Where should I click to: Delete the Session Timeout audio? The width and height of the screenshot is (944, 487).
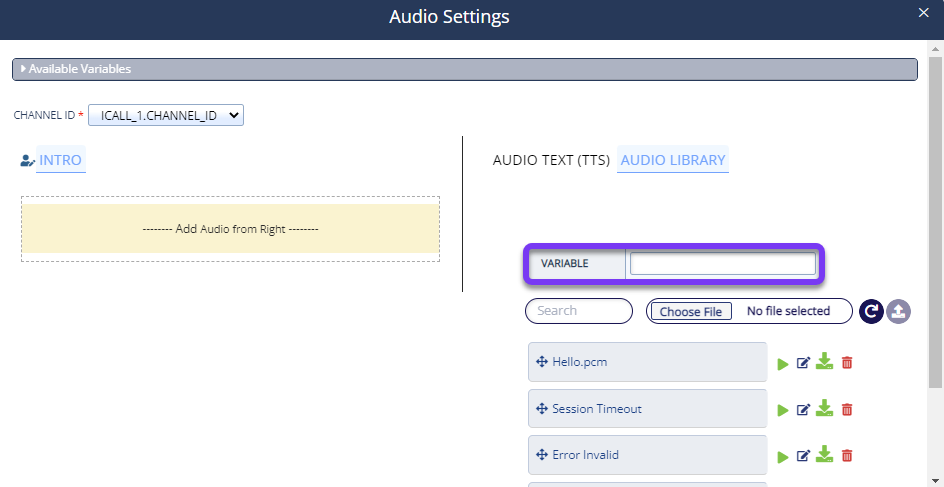pyautogui.click(x=847, y=409)
